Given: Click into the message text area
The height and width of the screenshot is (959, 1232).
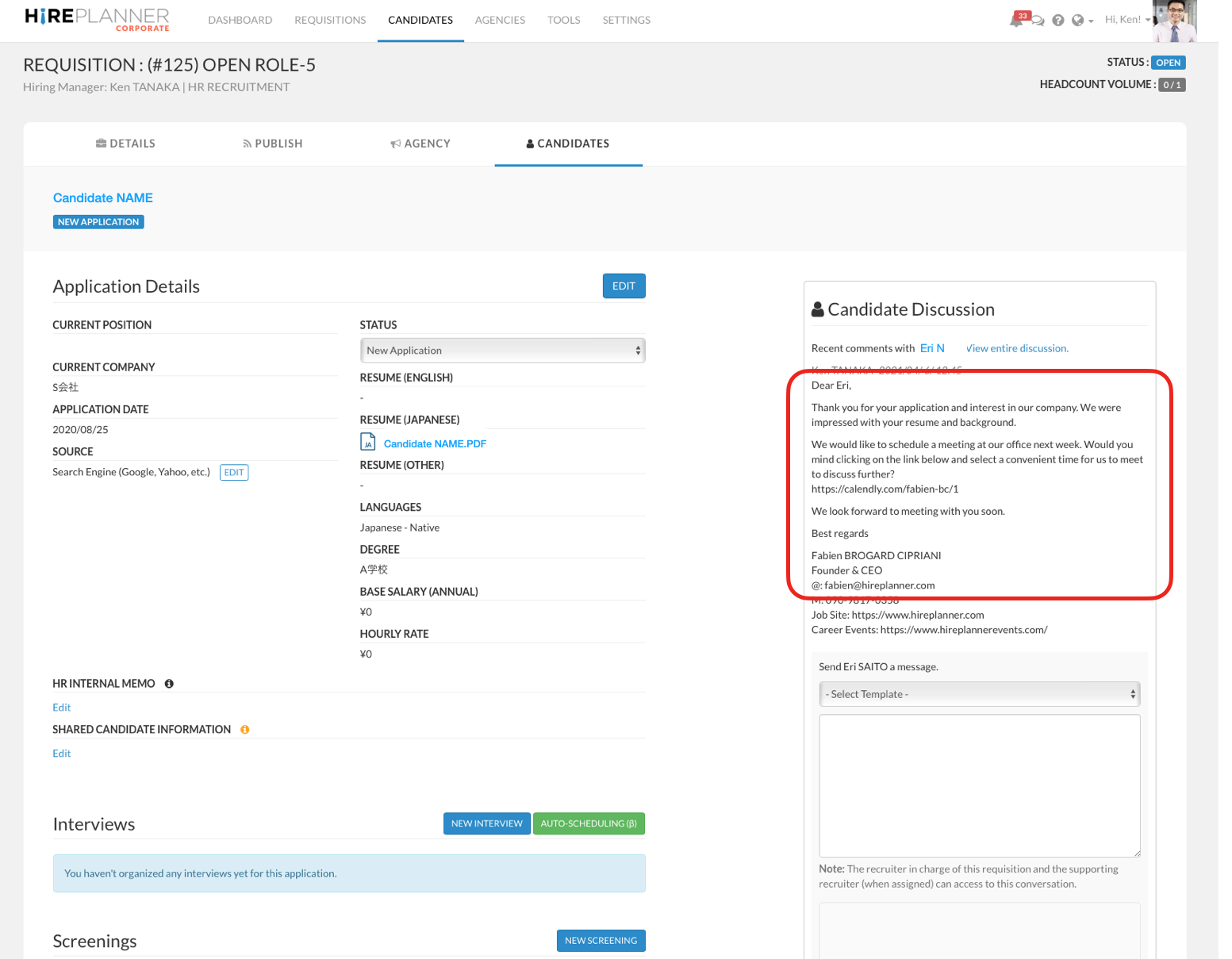Looking at the screenshot, I should pyautogui.click(x=979, y=785).
